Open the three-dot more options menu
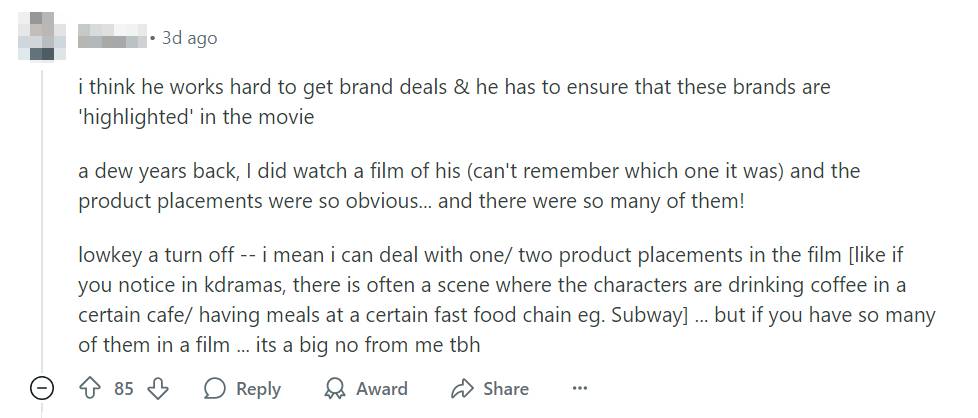This screenshot has height=418, width=978. click(579, 388)
